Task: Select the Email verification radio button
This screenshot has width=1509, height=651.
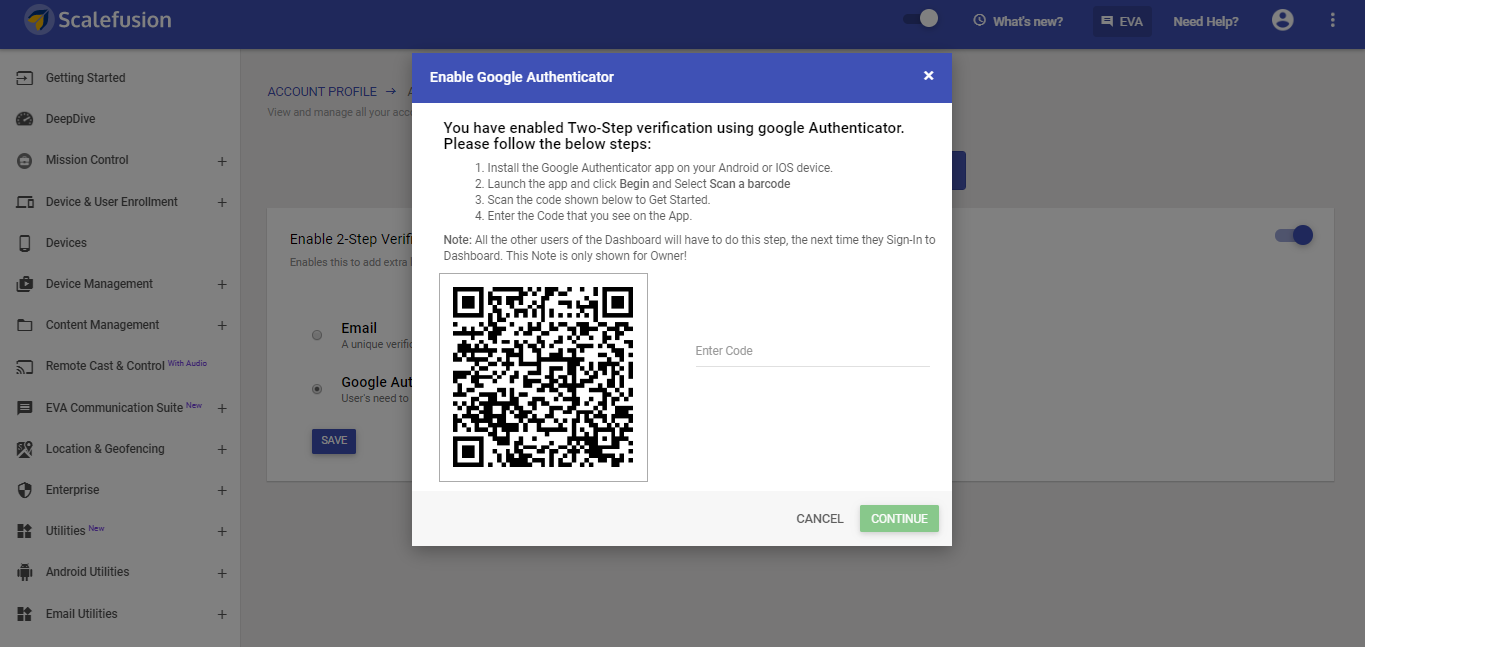Action: tap(317, 335)
